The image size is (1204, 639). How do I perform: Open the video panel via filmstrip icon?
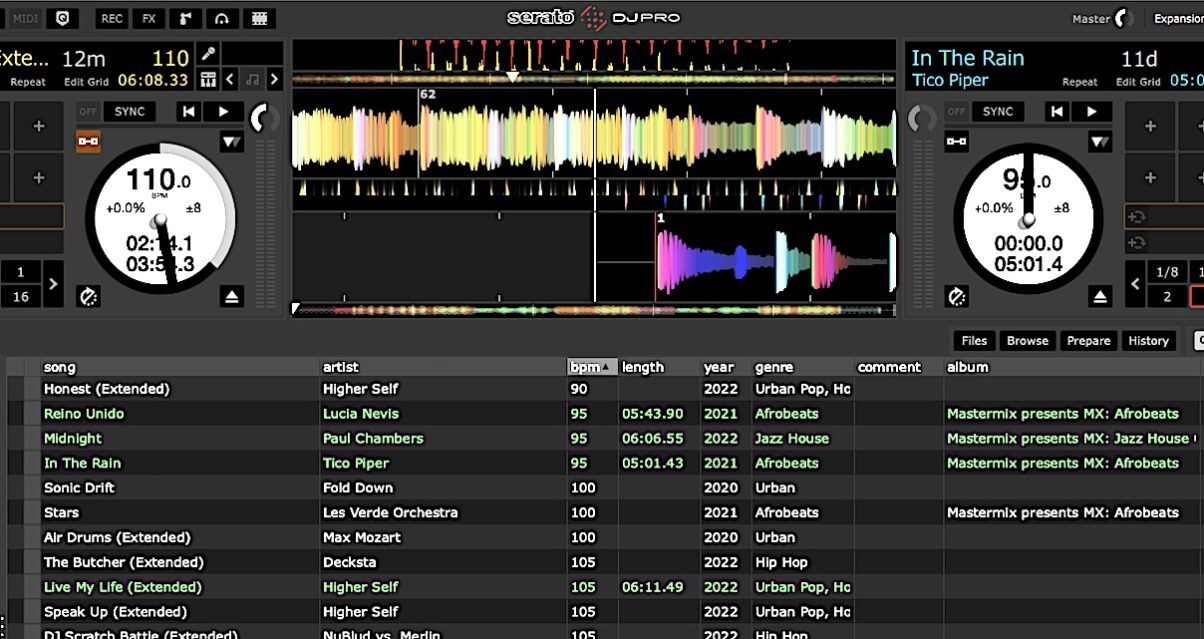click(258, 17)
